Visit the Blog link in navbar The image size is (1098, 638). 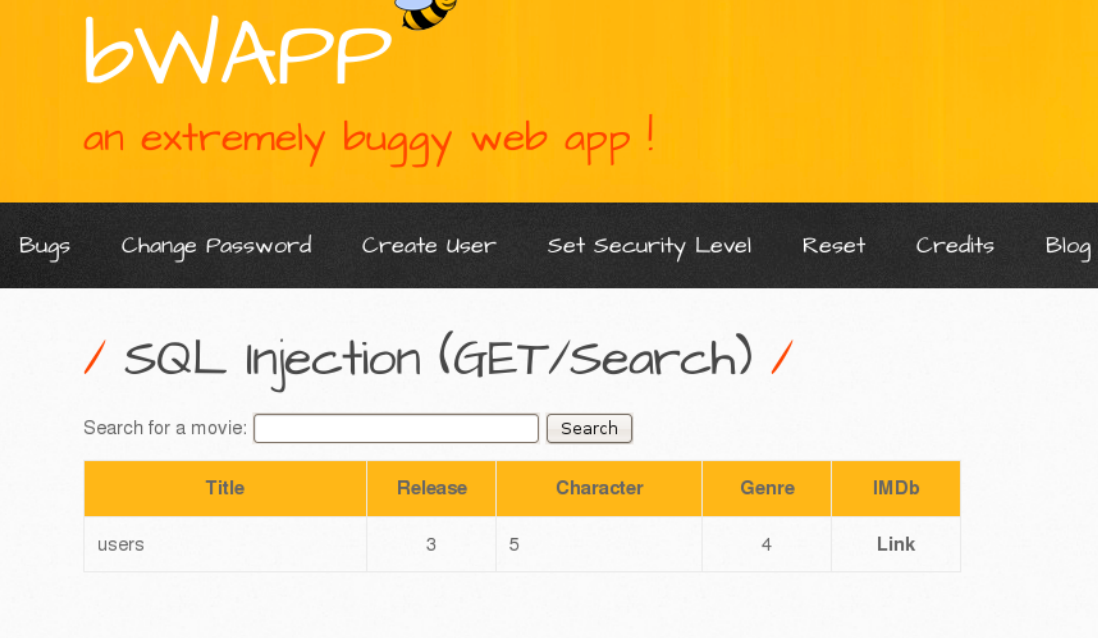pos(1068,247)
